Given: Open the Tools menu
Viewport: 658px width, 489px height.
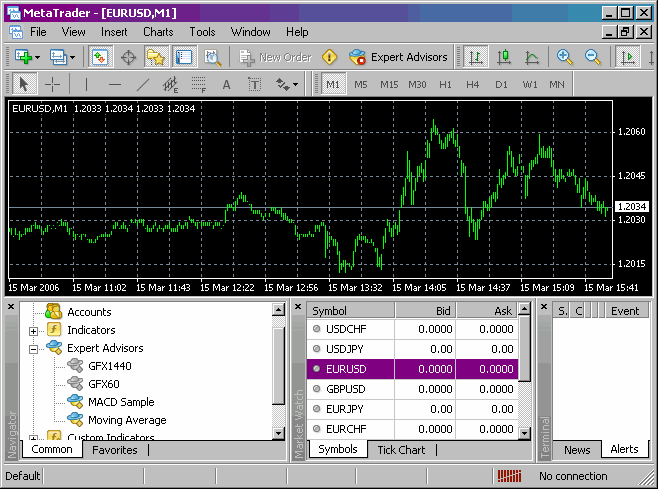Looking at the screenshot, I should 202,32.
